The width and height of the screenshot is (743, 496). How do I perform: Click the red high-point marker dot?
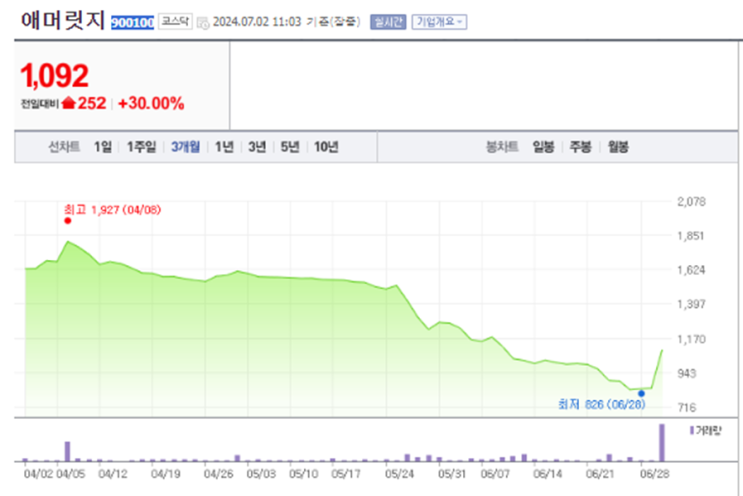(x=68, y=220)
